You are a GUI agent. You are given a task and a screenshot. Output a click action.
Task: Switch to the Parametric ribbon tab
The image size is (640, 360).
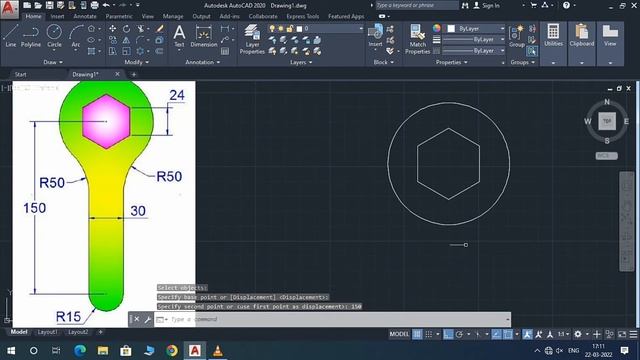point(119,16)
